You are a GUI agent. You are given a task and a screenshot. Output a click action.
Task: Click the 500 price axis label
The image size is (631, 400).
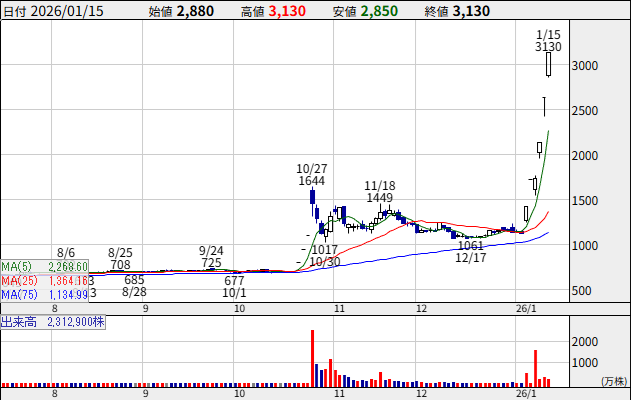tap(581, 291)
